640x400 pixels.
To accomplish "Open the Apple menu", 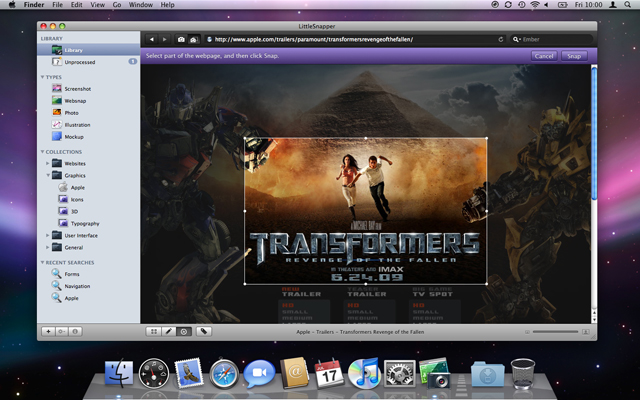I will click(12, 5).
